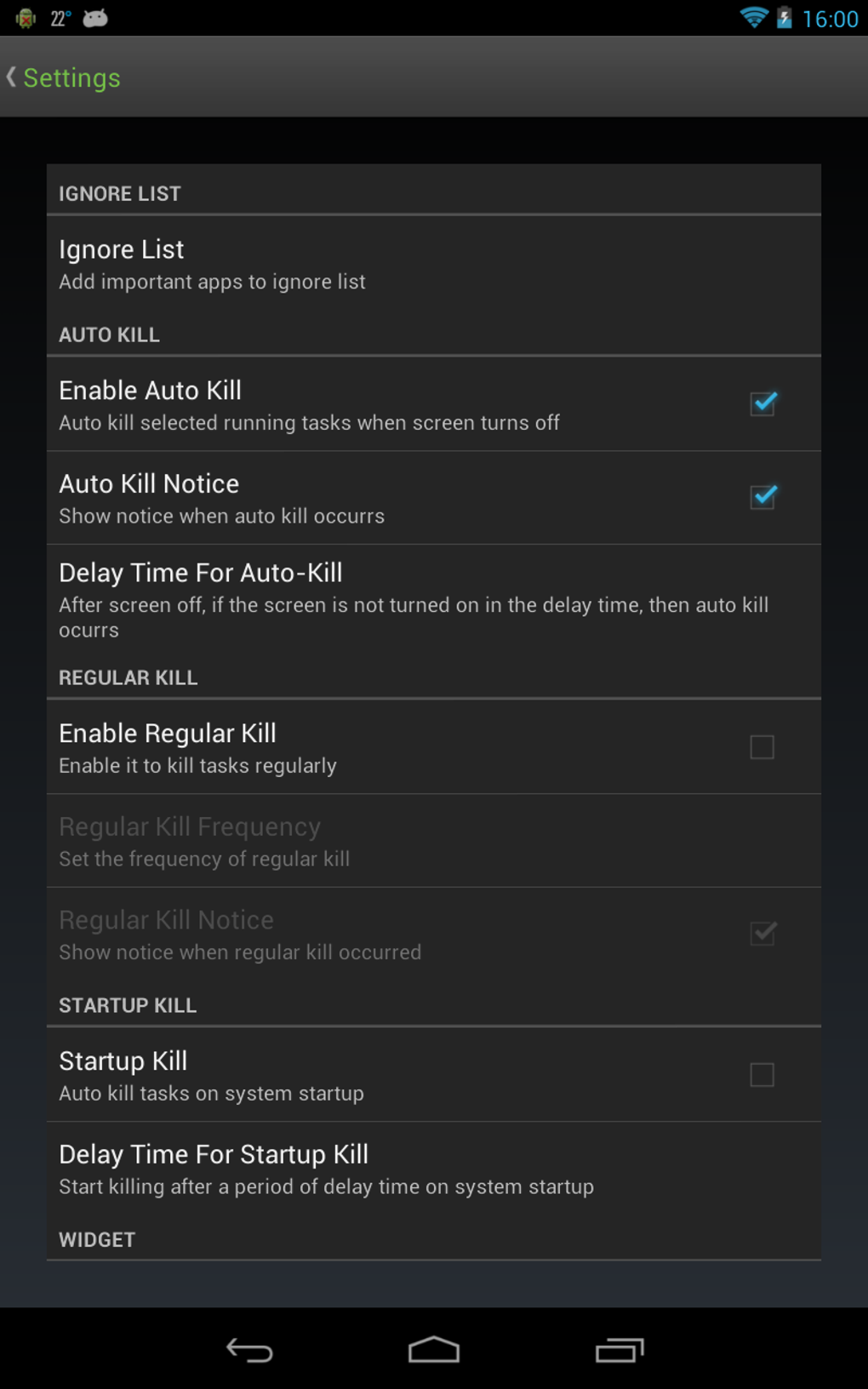This screenshot has height=1389, width=868.
Task: Tap the back chevron next to Settings
Action: (x=12, y=77)
